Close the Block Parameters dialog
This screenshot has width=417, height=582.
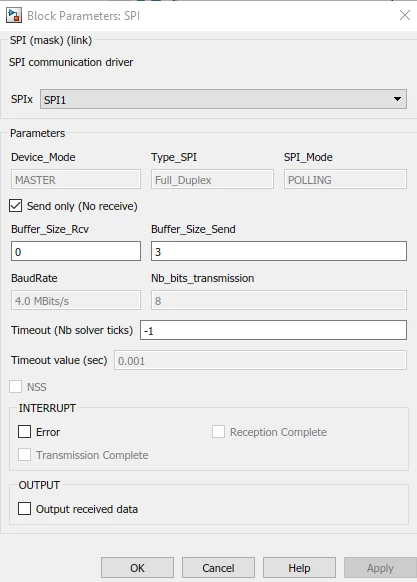tap(405, 15)
